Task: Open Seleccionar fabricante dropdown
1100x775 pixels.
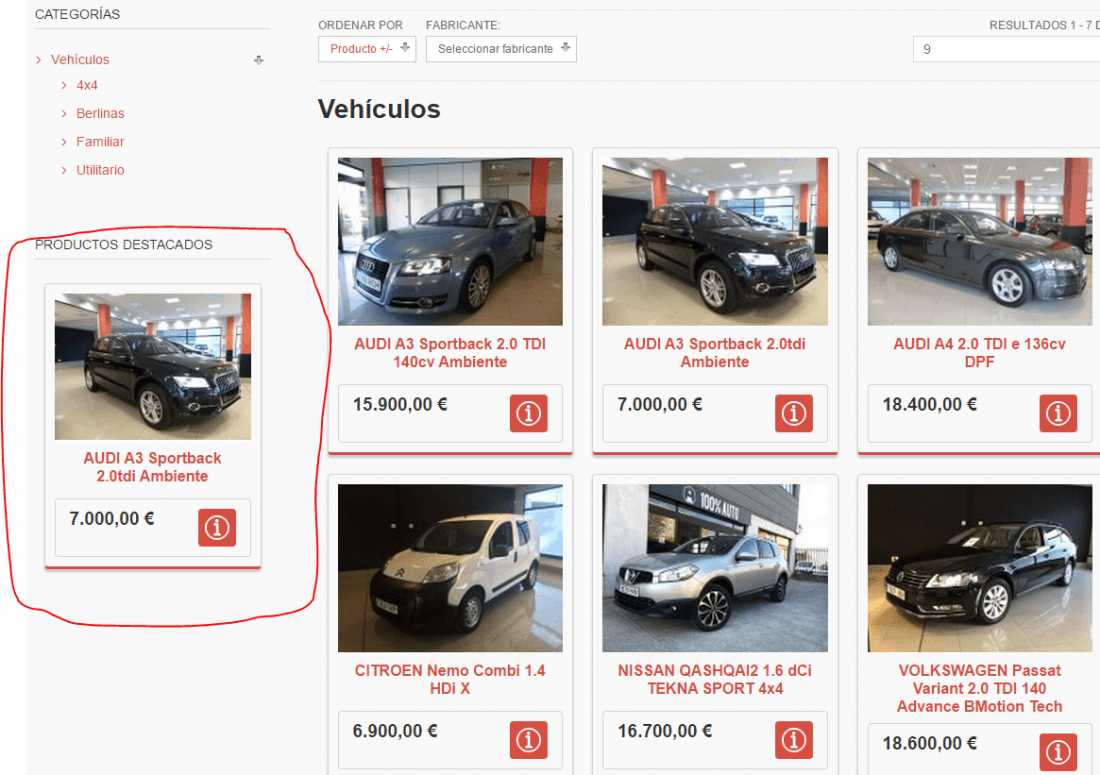Action: click(501, 49)
